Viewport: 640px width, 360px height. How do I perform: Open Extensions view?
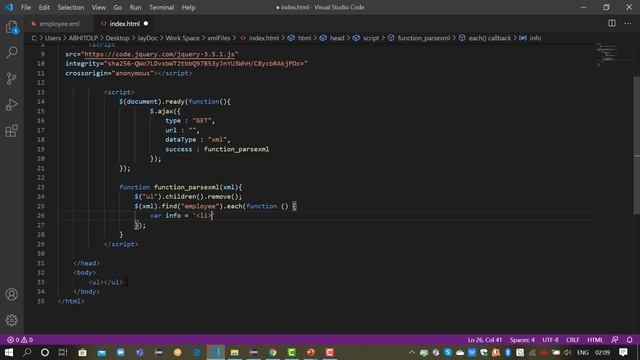(11, 131)
